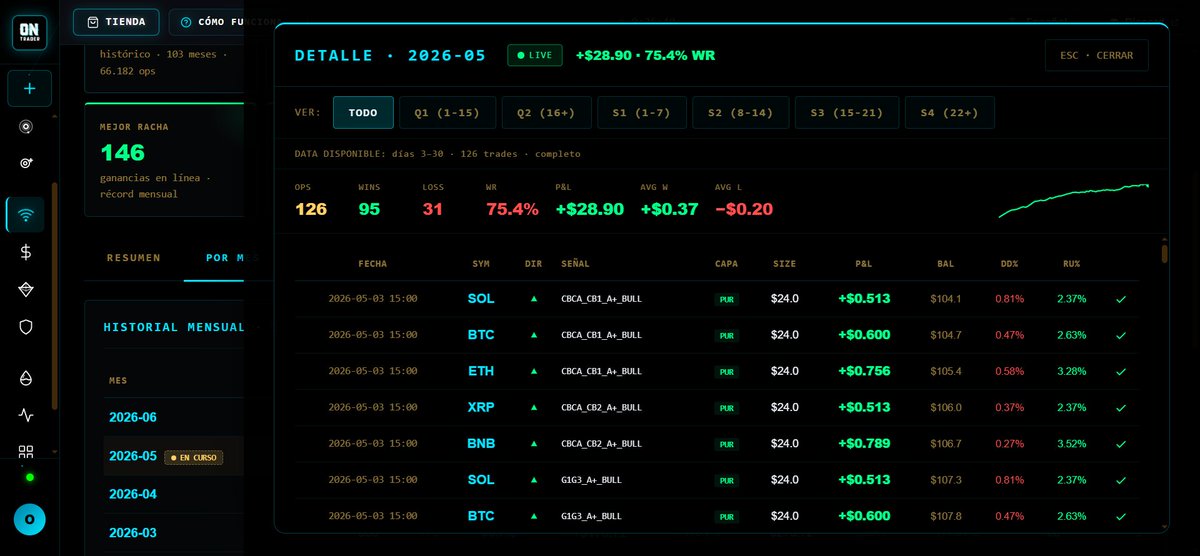Viewport: 1200px width, 556px height.
Task: Click the CBCA_CB2_A+_BULL signal on XRP row
Action: [601, 407]
